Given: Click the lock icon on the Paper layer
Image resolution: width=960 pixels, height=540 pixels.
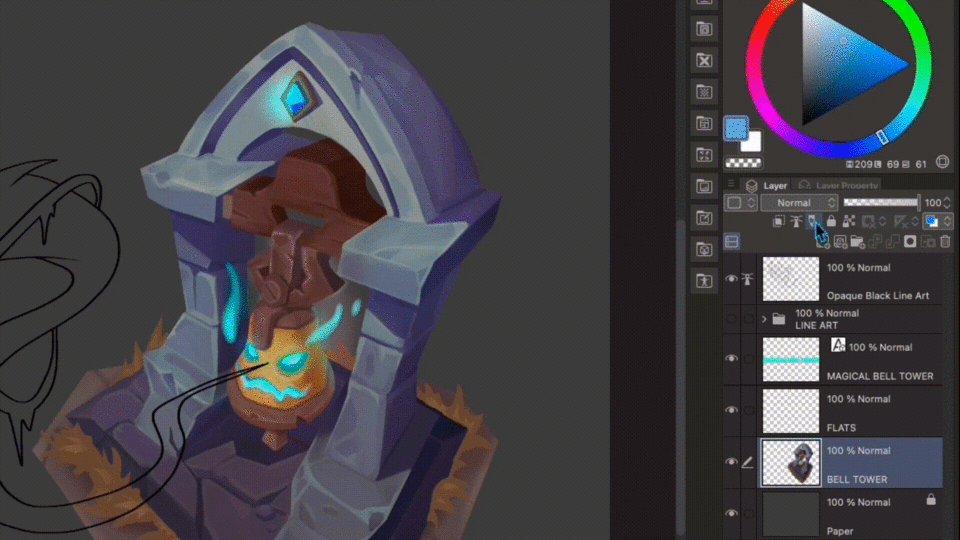Looking at the screenshot, I should pos(931,499).
